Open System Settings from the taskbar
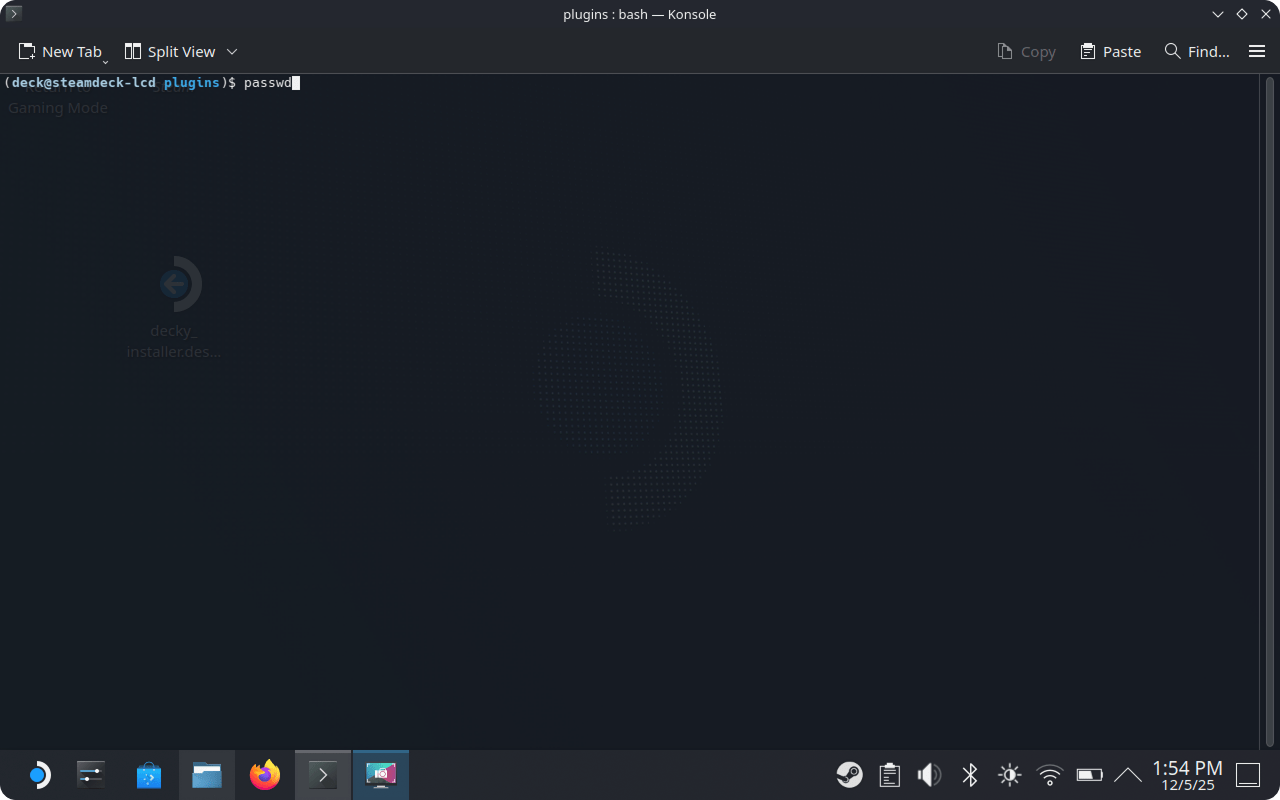1280x800 pixels. click(x=91, y=775)
